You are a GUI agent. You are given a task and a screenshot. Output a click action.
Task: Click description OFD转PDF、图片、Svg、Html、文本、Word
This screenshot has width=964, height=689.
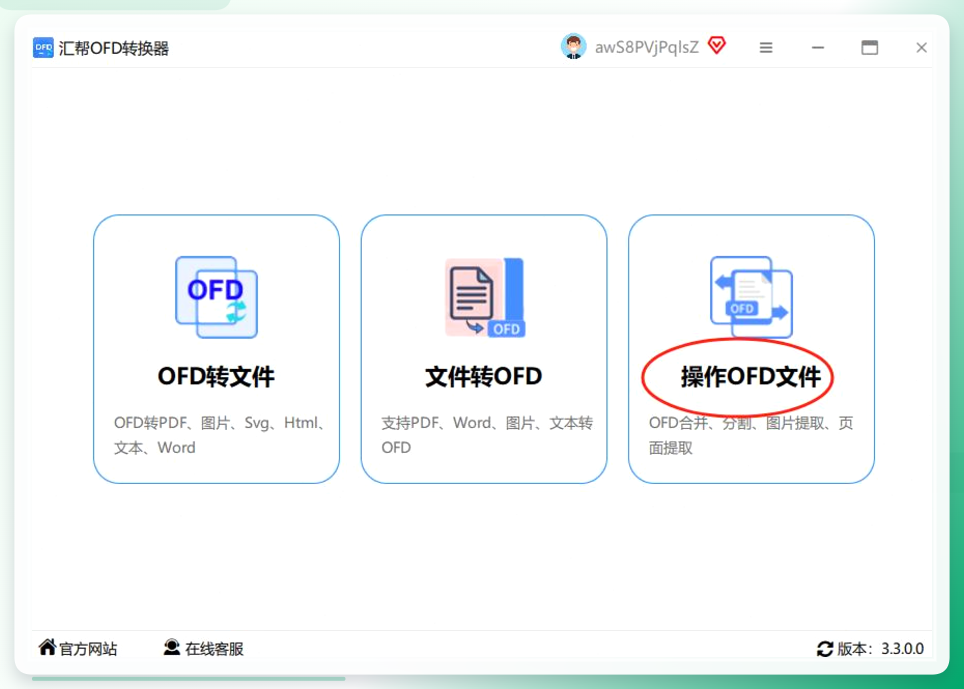pos(219,435)
